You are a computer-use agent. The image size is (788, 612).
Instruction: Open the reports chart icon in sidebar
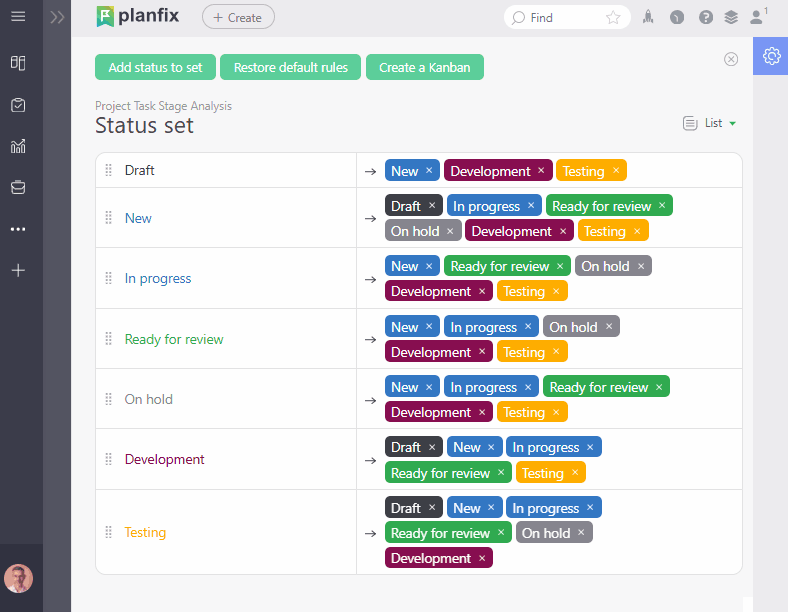pyautogui.click(x=18, y=146)
